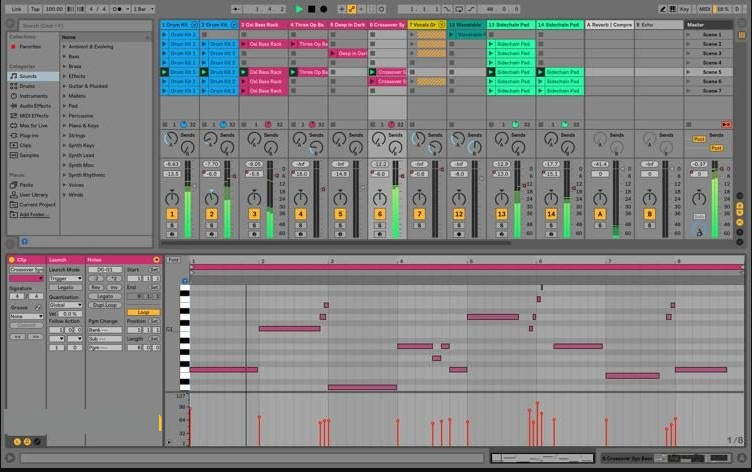This screenshot has height=472, width=752.
Task: Toggle track 6 activator button
Action: click(379, 214)
